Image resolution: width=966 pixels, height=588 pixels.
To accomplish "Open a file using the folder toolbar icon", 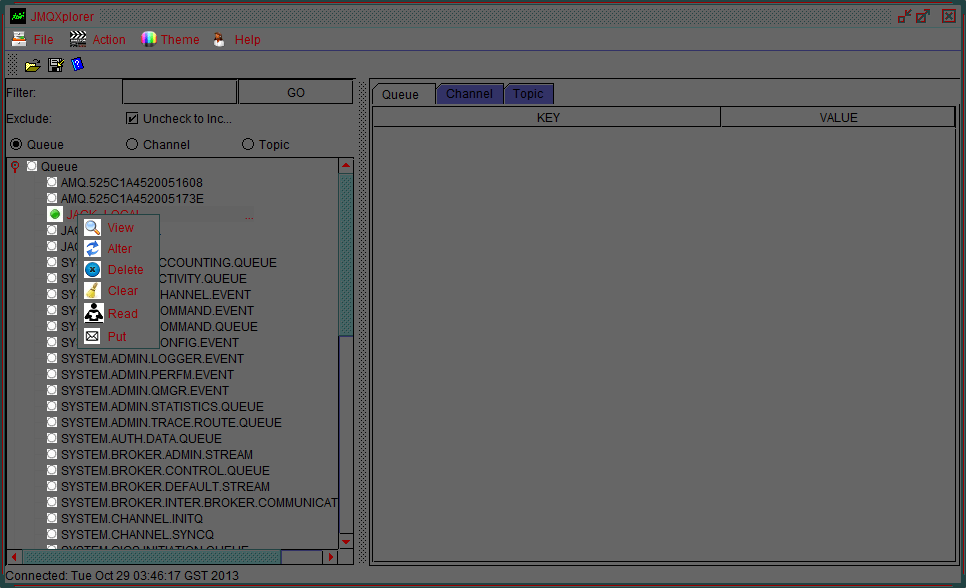I will tap(32, 64).
